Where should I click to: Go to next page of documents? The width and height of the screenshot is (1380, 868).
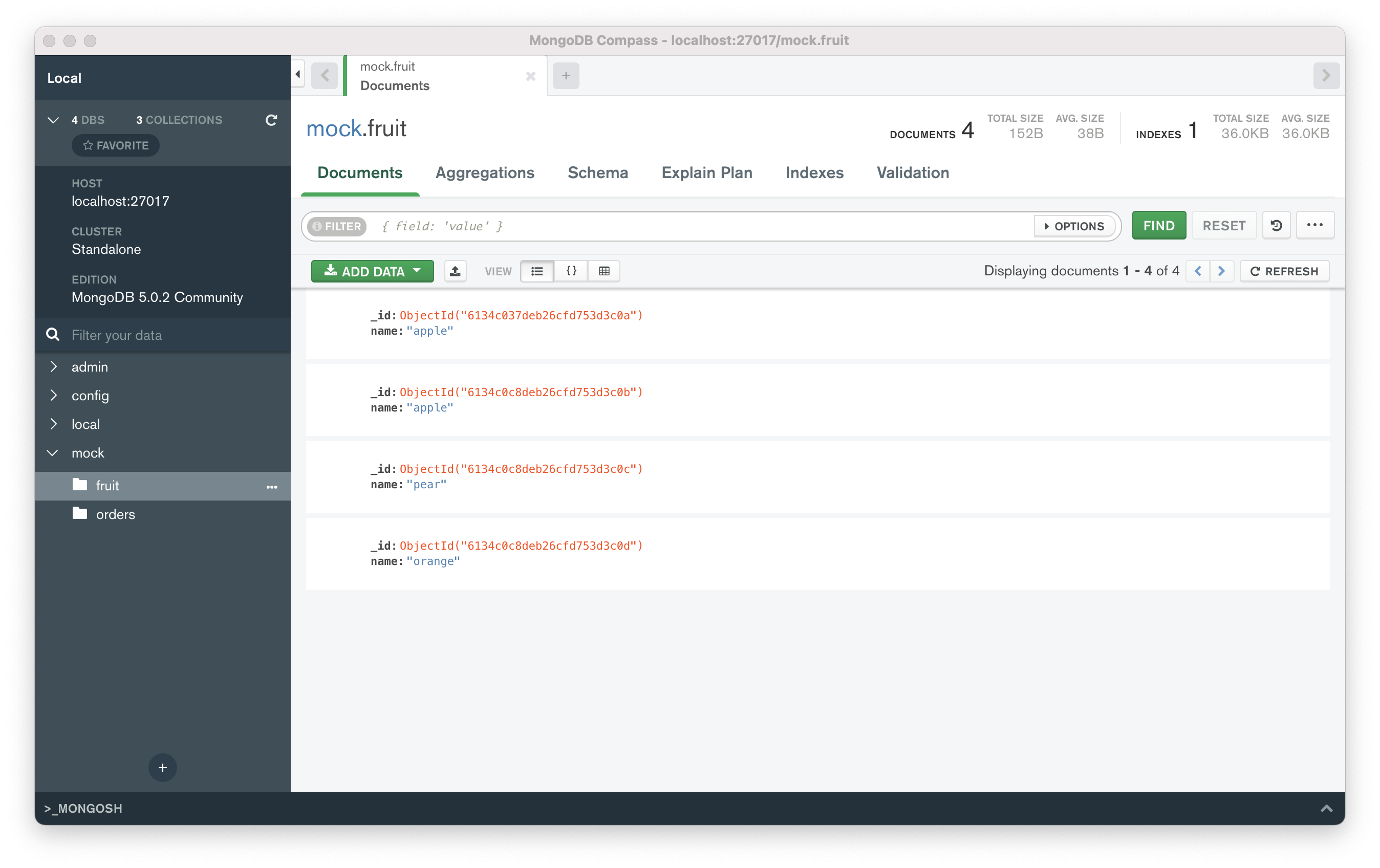click(x=1221, y=271)
